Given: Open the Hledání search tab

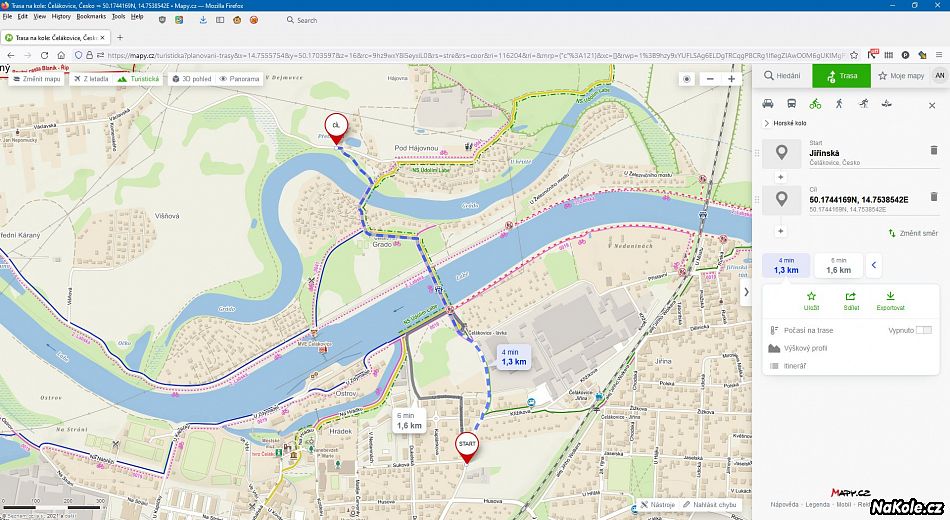Looking at the screenshot, I should 782,76.
